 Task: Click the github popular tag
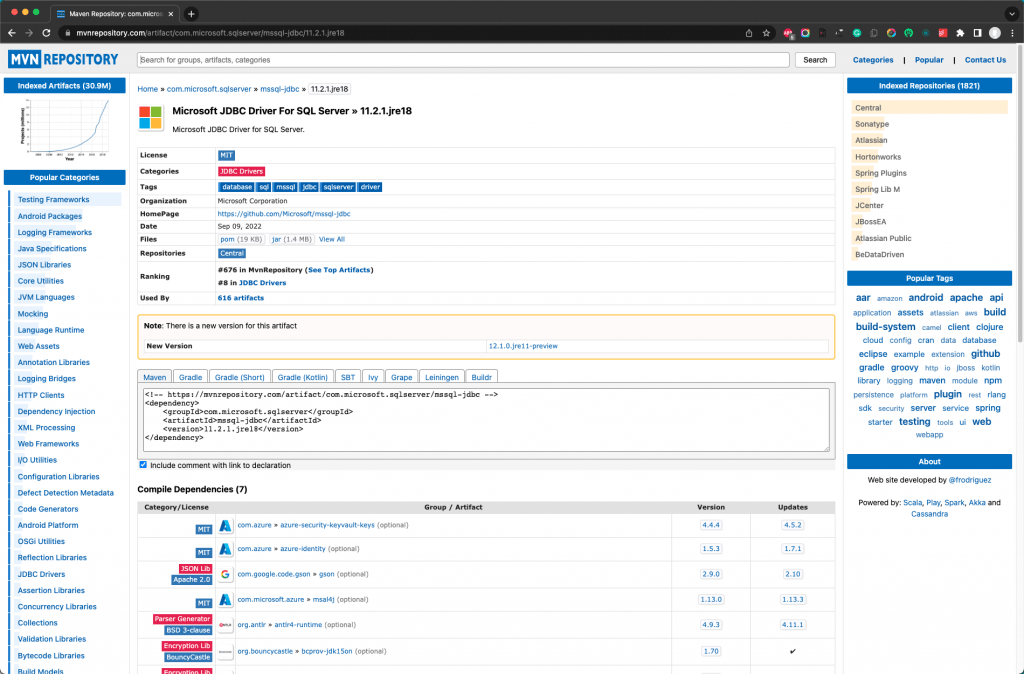[x=985, y=354]
